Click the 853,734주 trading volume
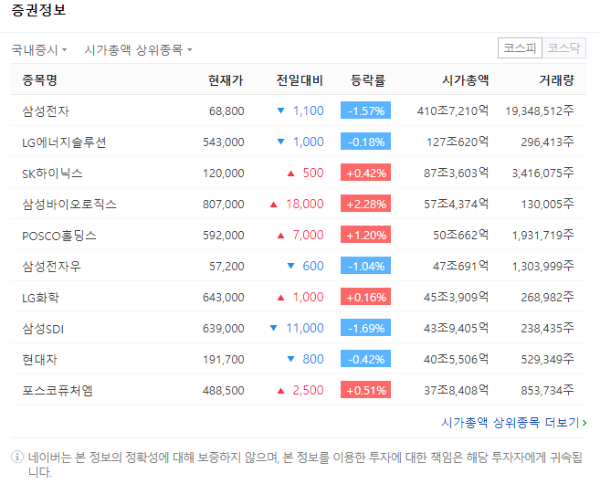 coord(548,390)
